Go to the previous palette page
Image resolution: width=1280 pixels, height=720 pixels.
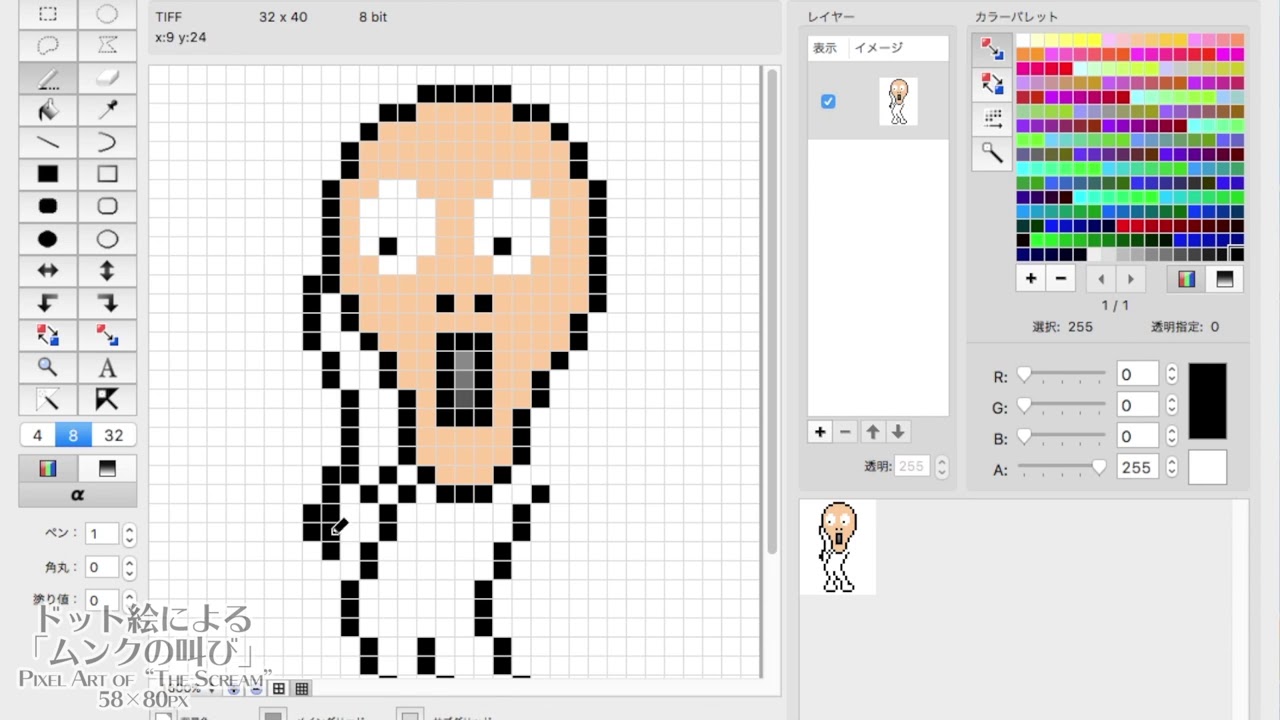tap(1101, 279)
